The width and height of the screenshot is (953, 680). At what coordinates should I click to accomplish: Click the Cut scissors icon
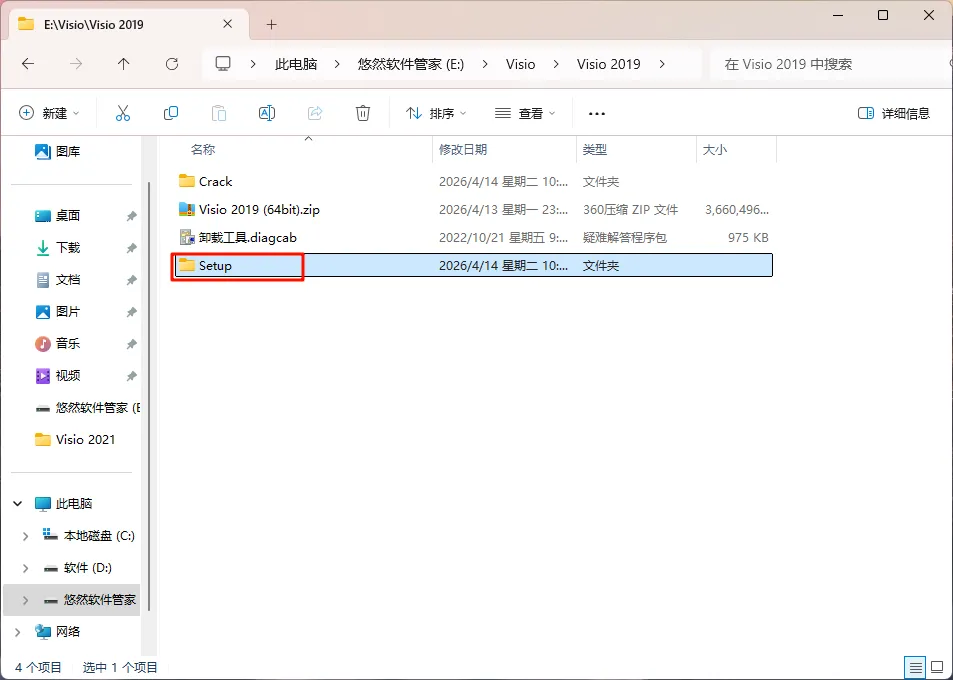[x=123, y=113]
